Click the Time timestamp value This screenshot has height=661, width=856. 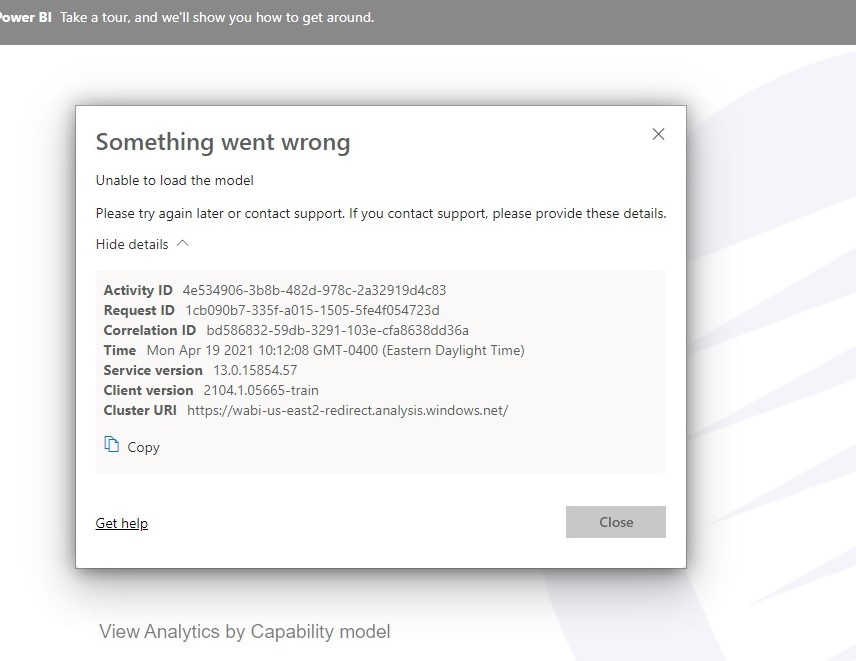pos(335,350)
